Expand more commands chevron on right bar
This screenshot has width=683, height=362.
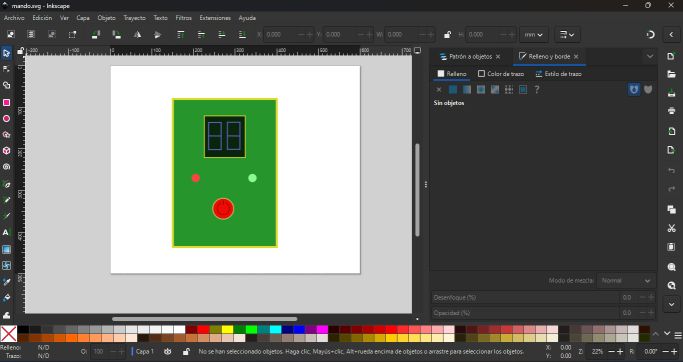pos(671,304)
